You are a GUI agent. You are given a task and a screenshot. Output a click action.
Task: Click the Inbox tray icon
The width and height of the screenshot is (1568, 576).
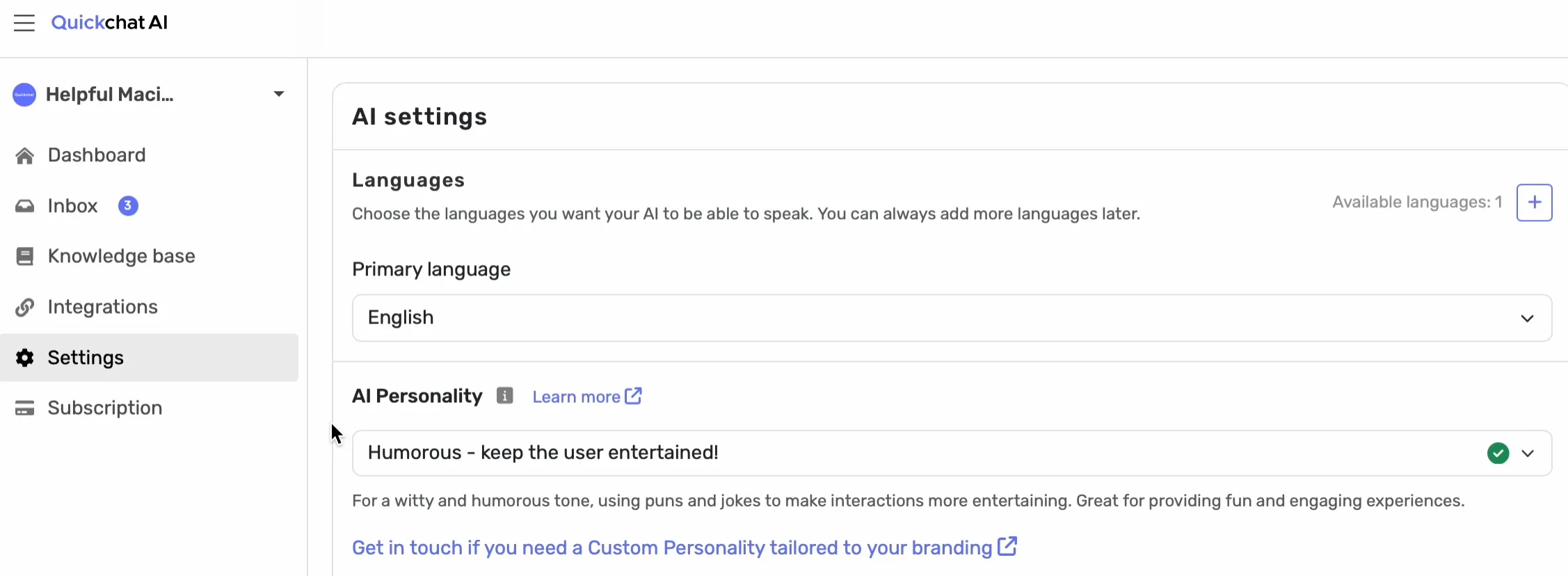pyautogui.click(x=25, y=206)
